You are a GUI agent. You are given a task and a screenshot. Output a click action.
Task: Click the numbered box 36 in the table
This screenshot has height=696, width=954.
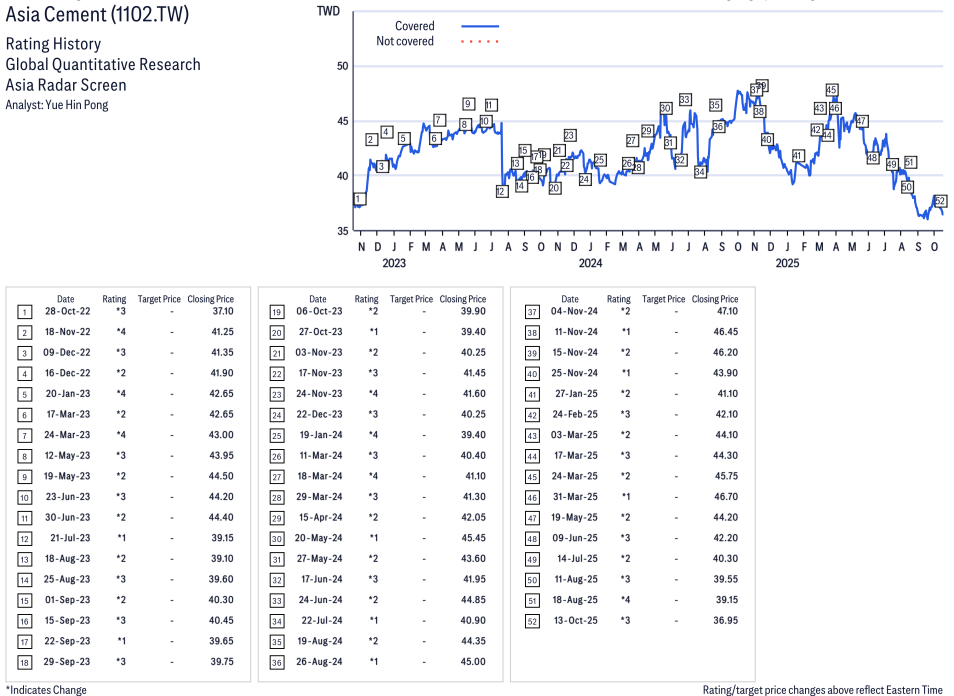pyautogui.click(x=276, y=662)
